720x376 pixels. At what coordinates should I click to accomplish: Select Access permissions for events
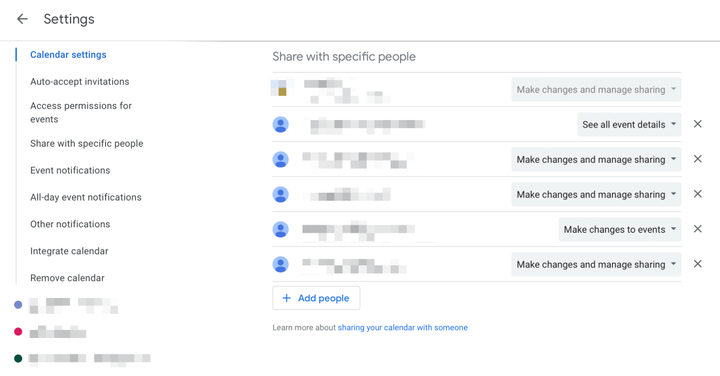81,112
